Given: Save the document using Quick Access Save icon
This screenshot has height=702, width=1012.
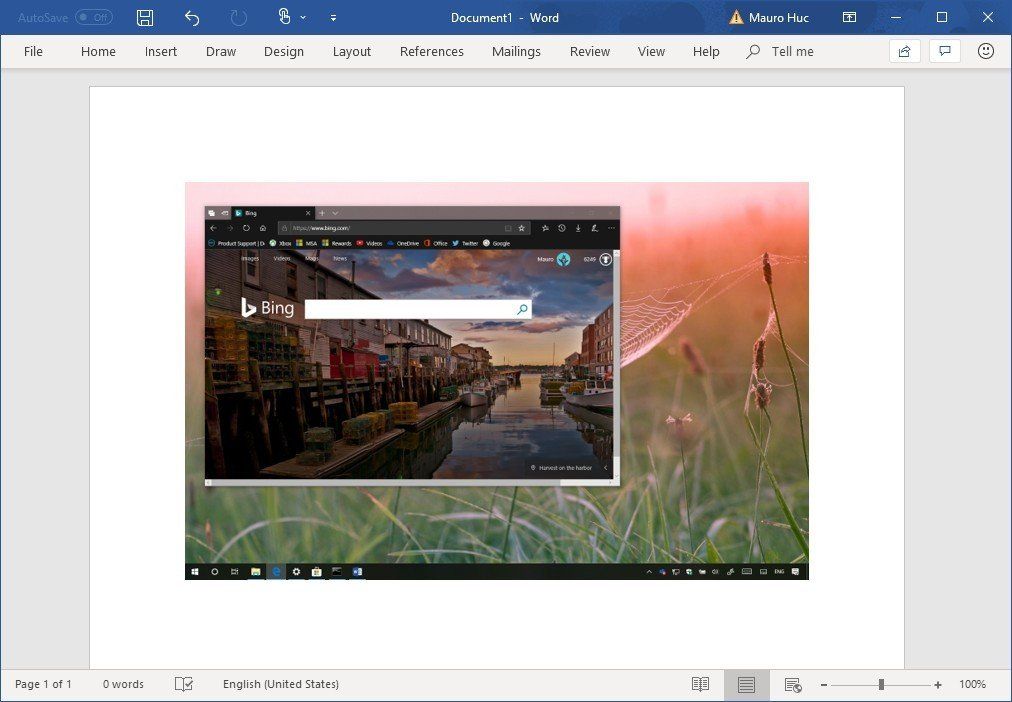Looking at the screenshot, I should coord(143,17).
